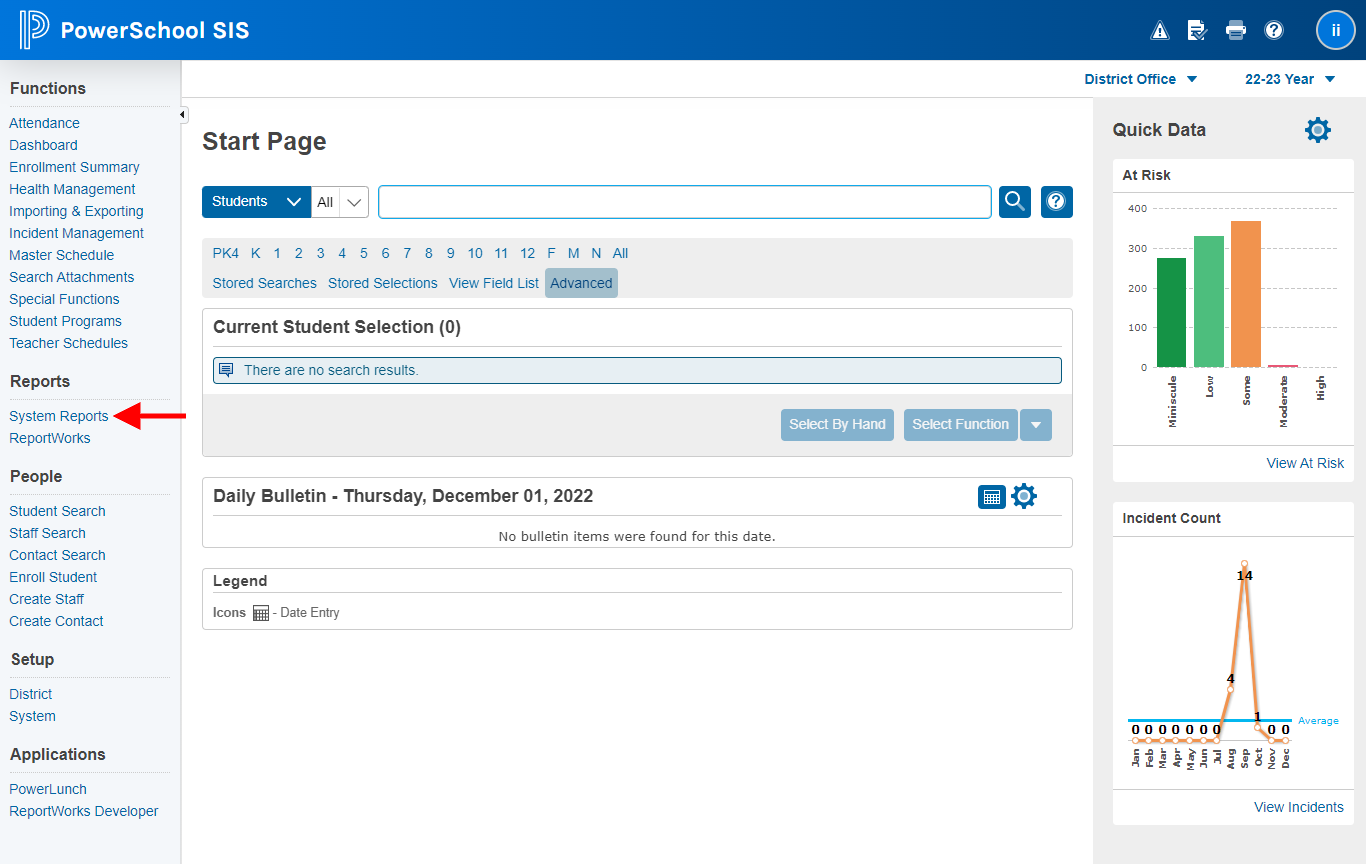The image size is (1366, 865).
Task: Open Master Schedule link
Action: click(x=61, y=255)
